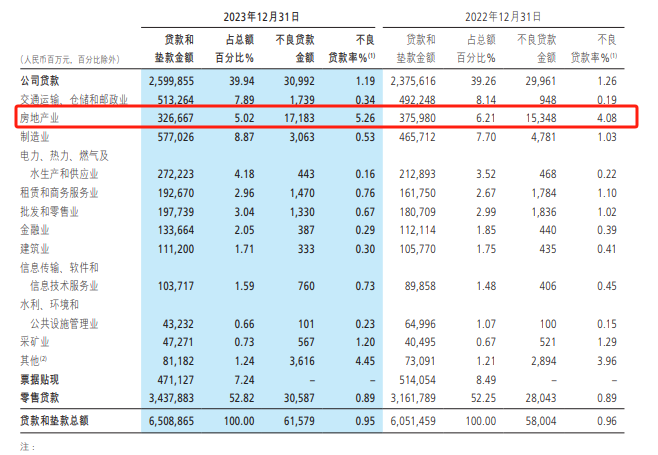
Task: Click the 64,996 value
Action: point(420,324)
